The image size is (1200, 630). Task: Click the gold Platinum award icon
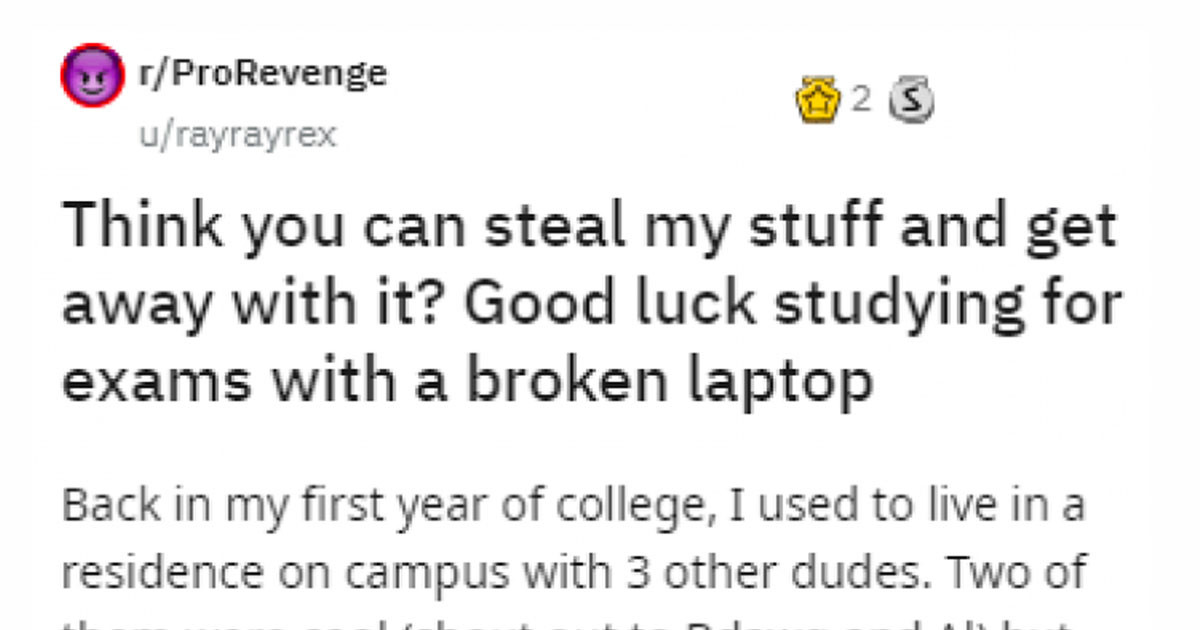pyautogui.click(x=820, y=100)
